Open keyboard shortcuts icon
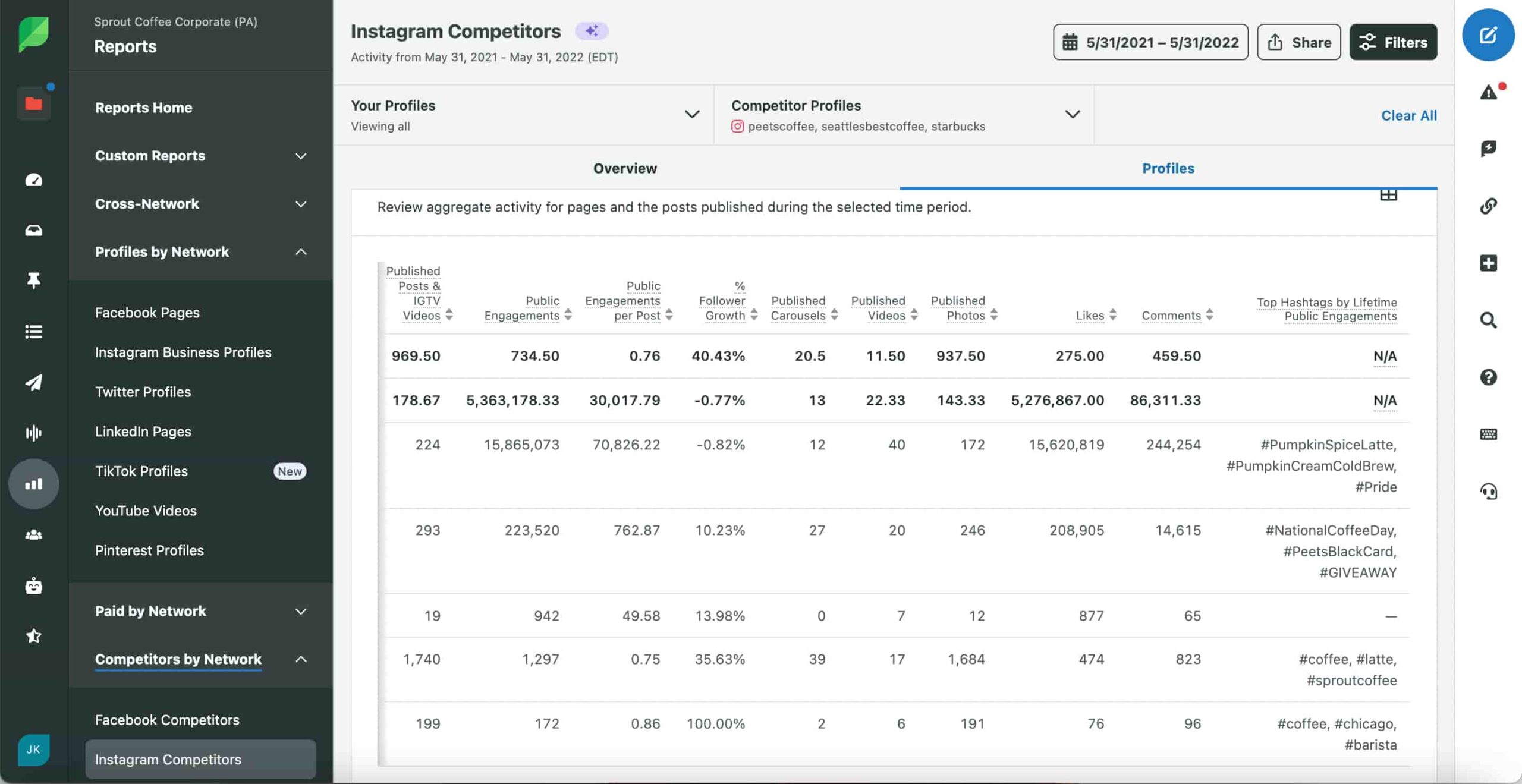The width and height of the screenshot is (1522, 784). point(1488,434)
